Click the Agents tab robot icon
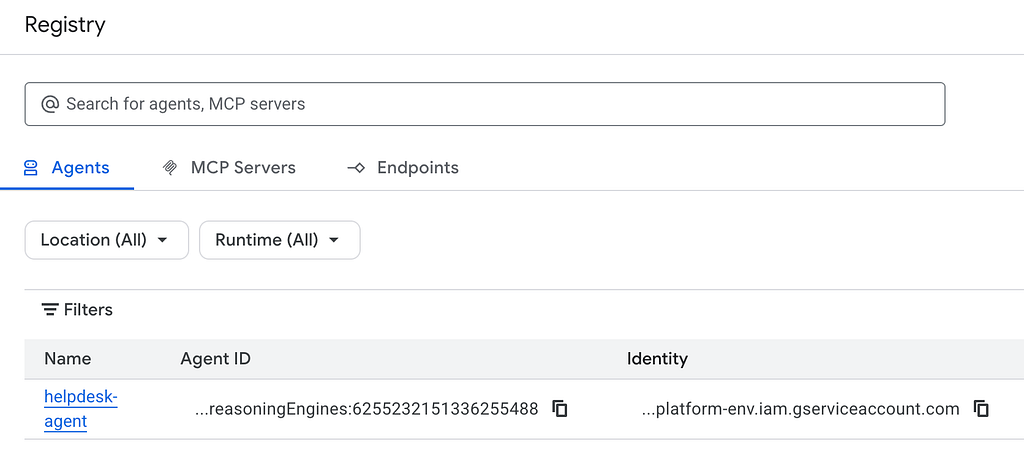Screen dimensions: 1024x474 (30, 168)
